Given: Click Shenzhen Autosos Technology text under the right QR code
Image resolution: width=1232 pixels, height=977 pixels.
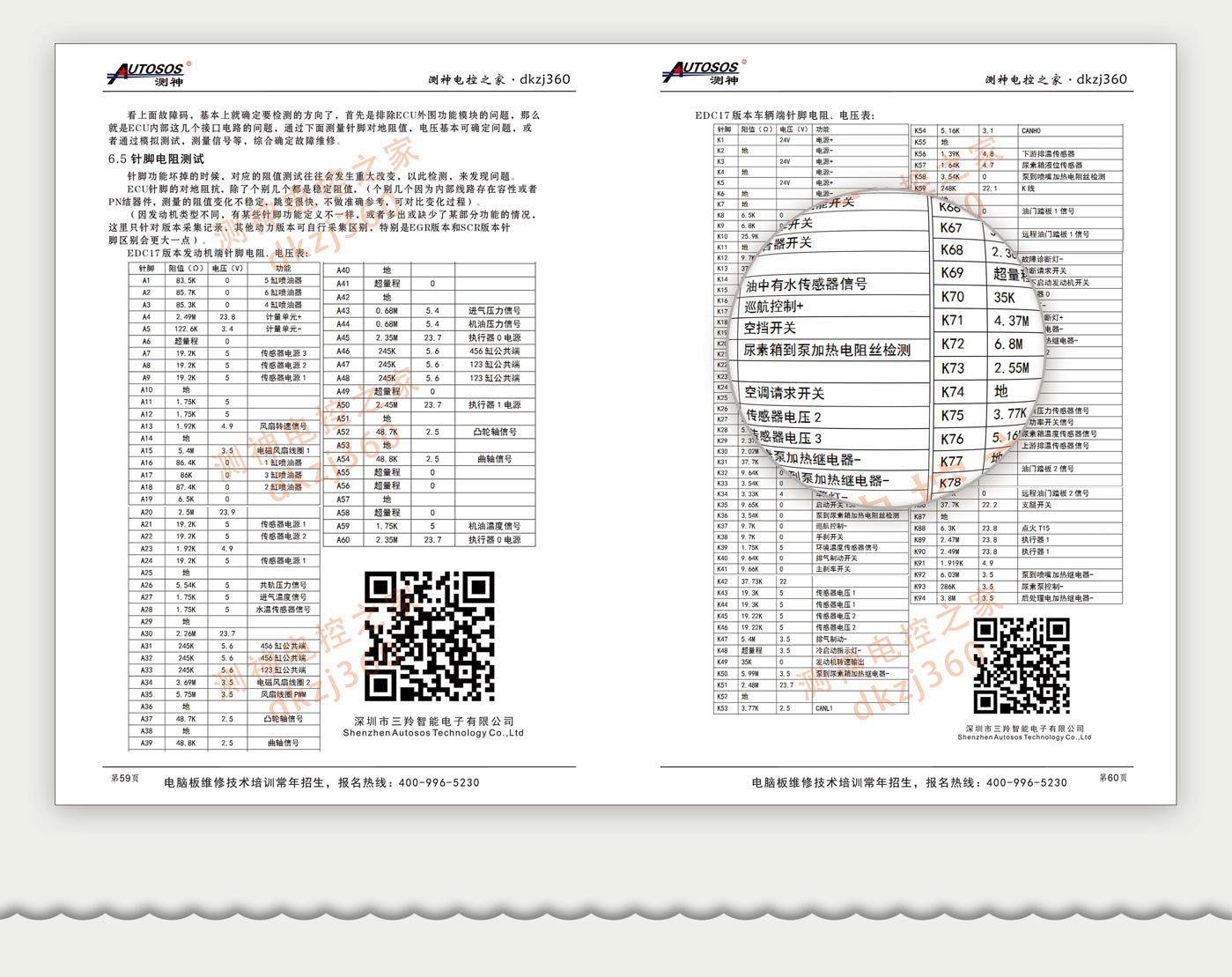Looking at the screenshot, I should pyautogui.click(x=1024, y=737).
